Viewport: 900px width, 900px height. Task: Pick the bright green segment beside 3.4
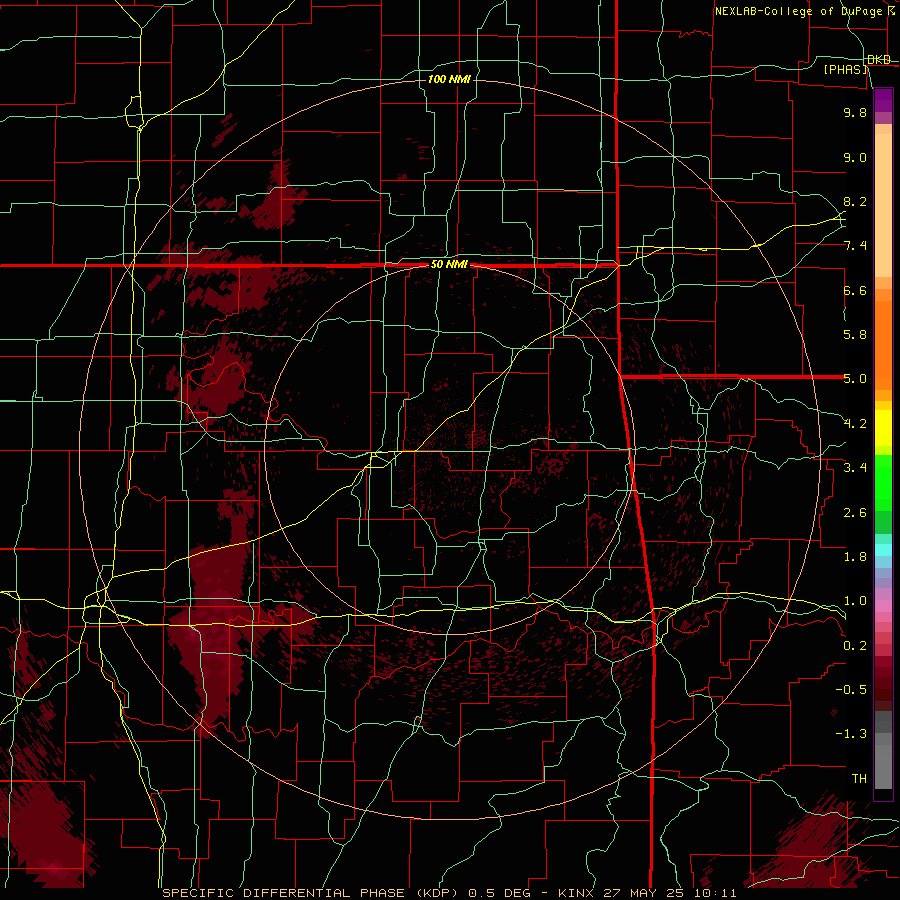883,482
